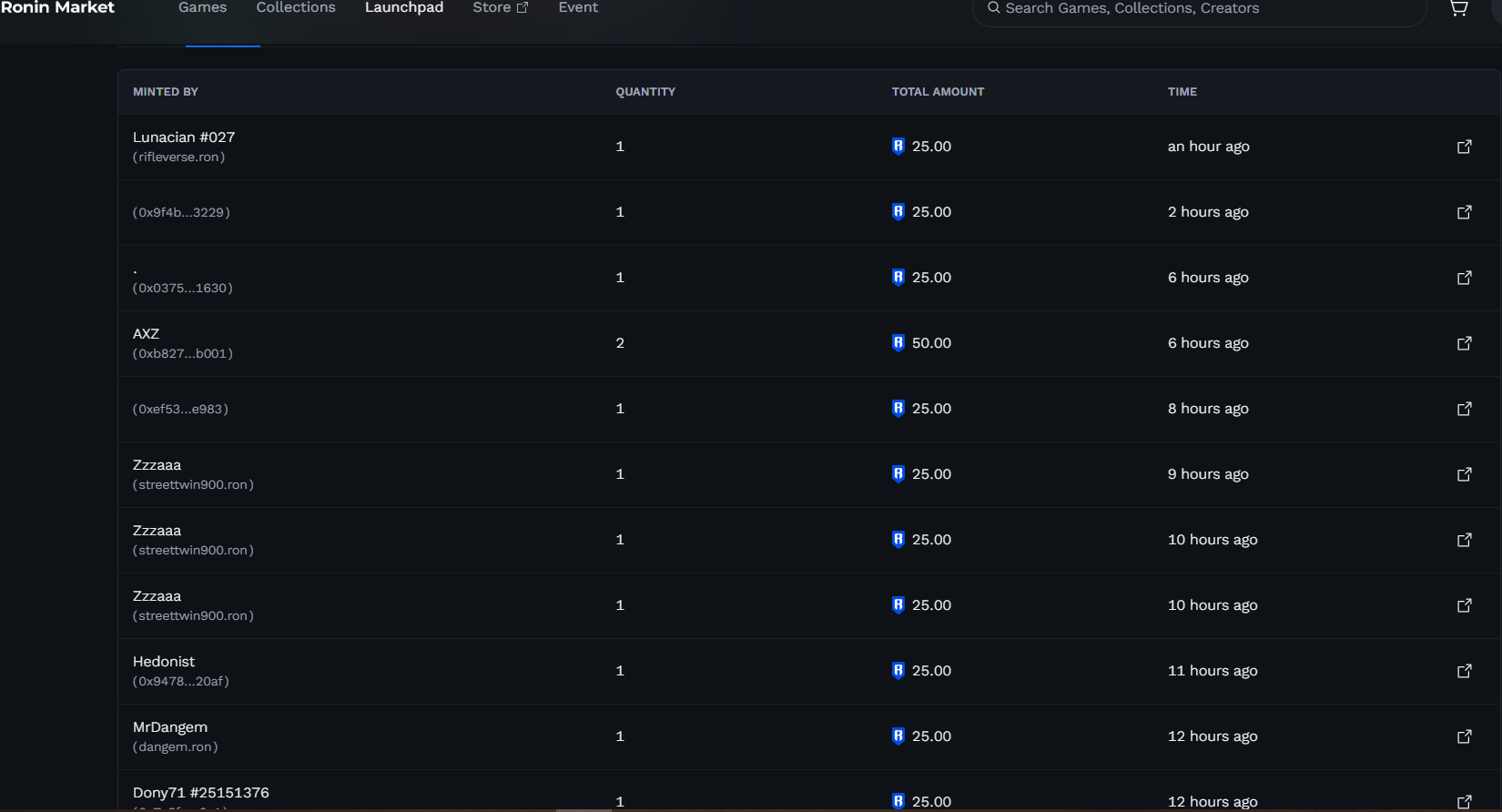
Task: Open transaction link for 0x0375...1630 mint
Action: (x=1464, y=278)
